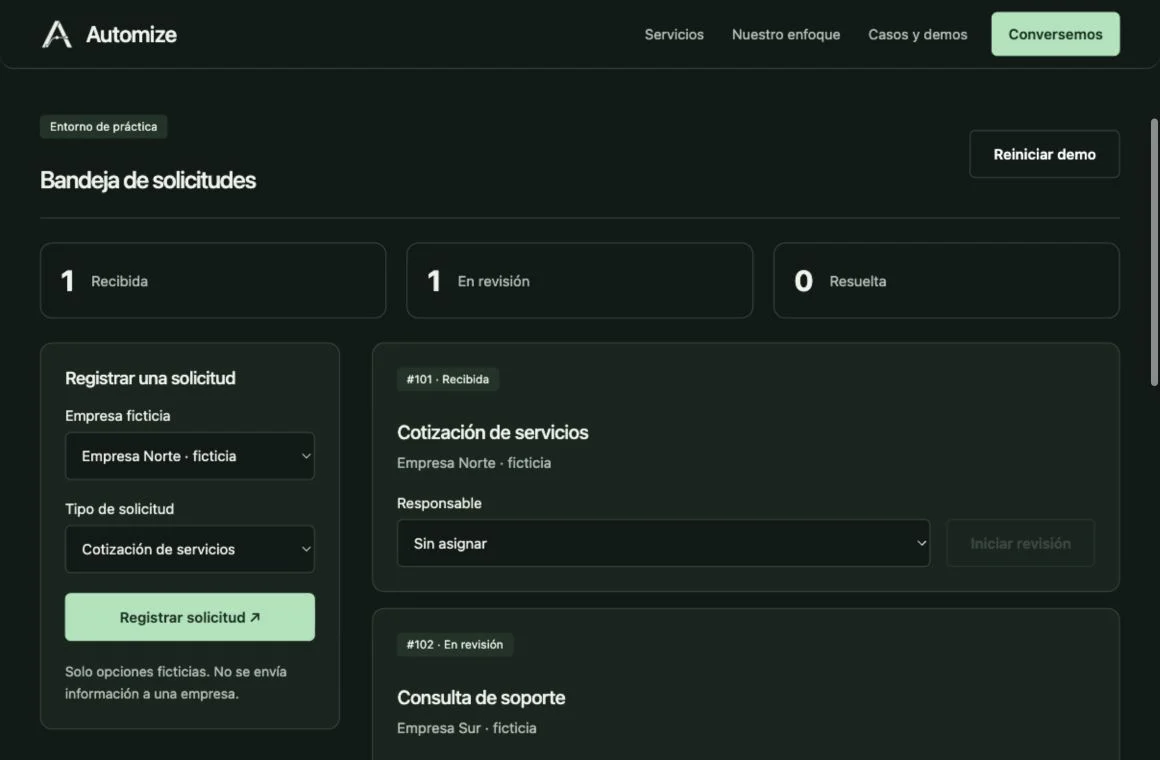Click the '#102 · En revisión' badge
This screenshot has width=1160, height=760.
(455, 645)
